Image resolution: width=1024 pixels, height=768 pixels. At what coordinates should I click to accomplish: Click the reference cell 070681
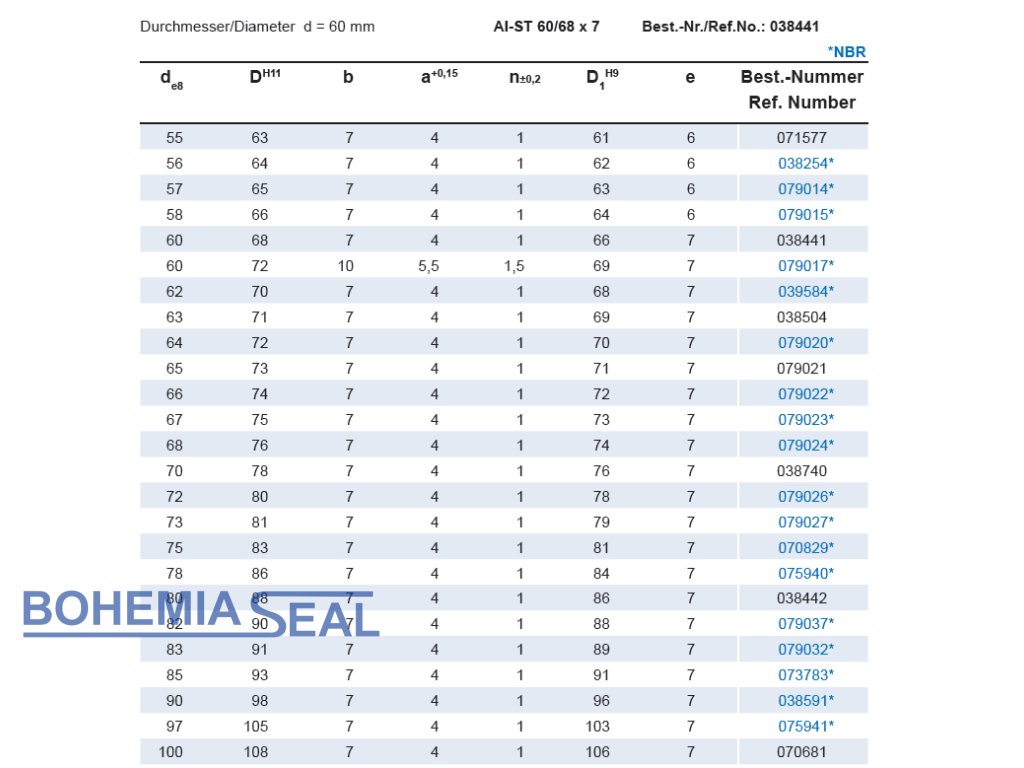click(x=802, y=752)
